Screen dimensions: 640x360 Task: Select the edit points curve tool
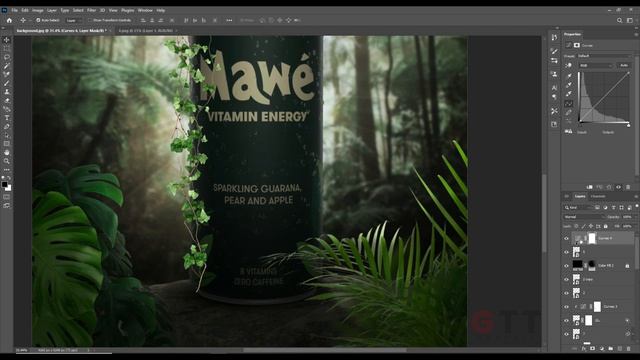click(x=569, y=103)
